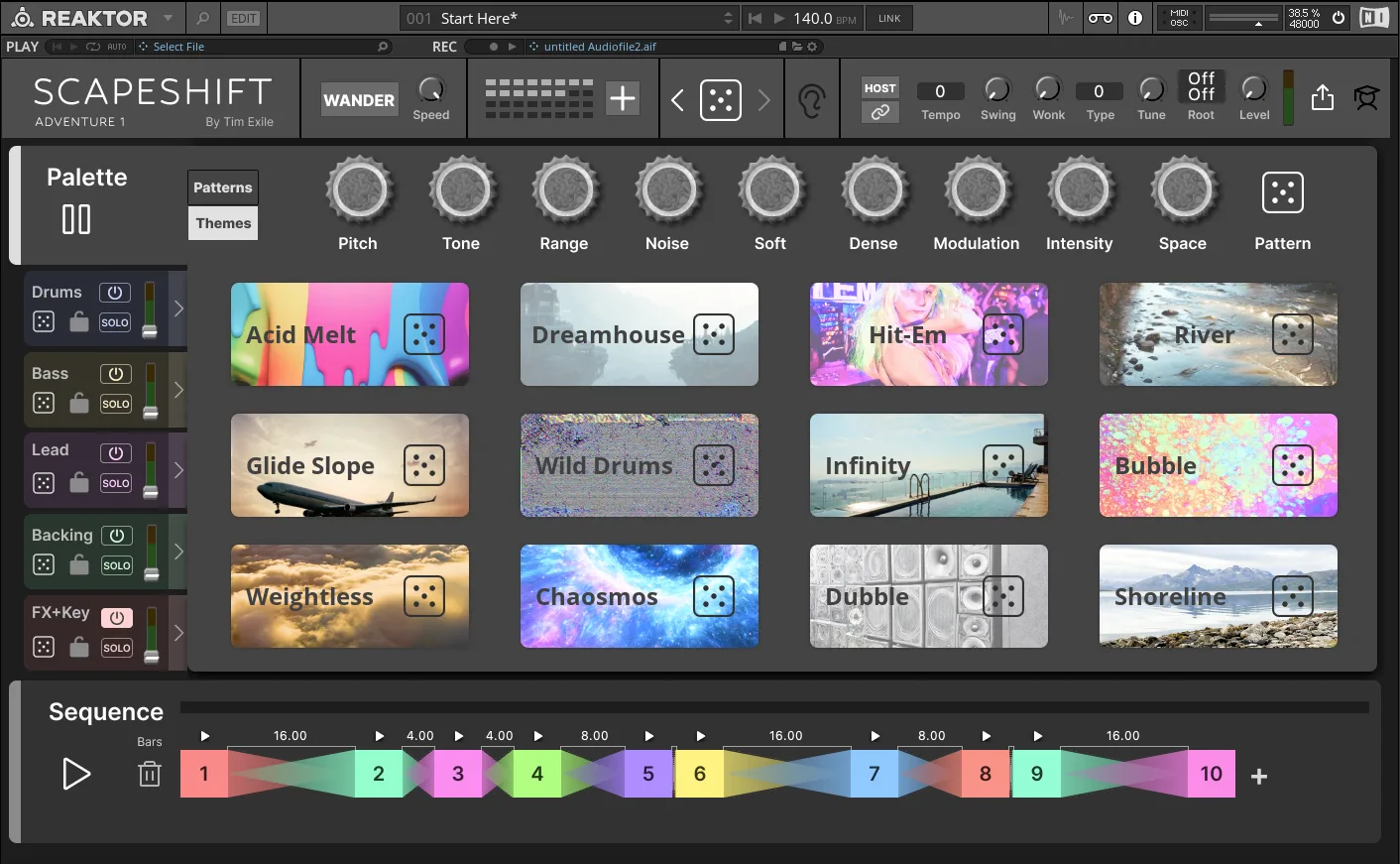Click the host link chain icon

[879, 112]
